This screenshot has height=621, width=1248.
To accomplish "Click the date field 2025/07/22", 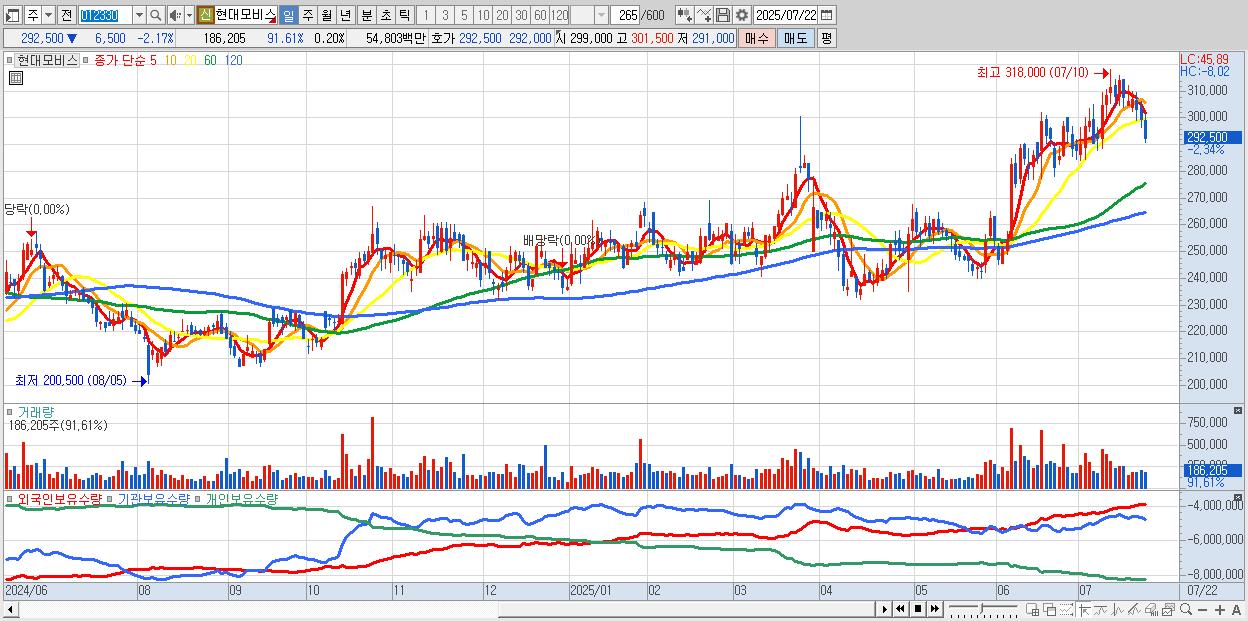I will (786, 15).
